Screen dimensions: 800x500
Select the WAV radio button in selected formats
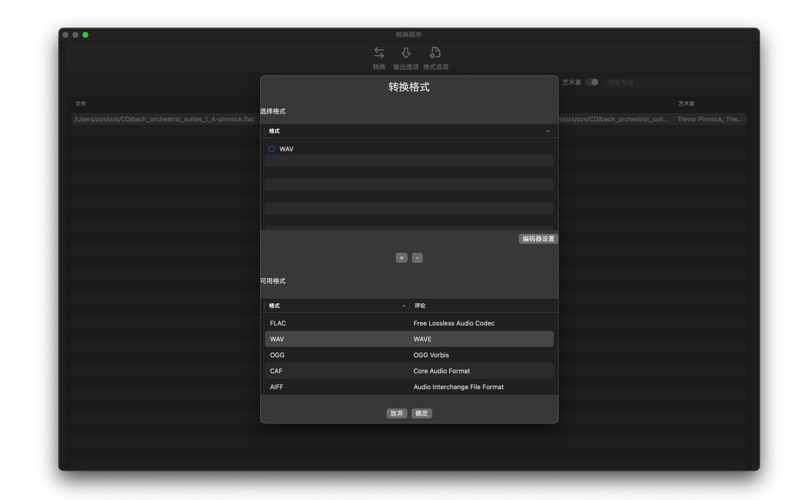click(271, 149)
